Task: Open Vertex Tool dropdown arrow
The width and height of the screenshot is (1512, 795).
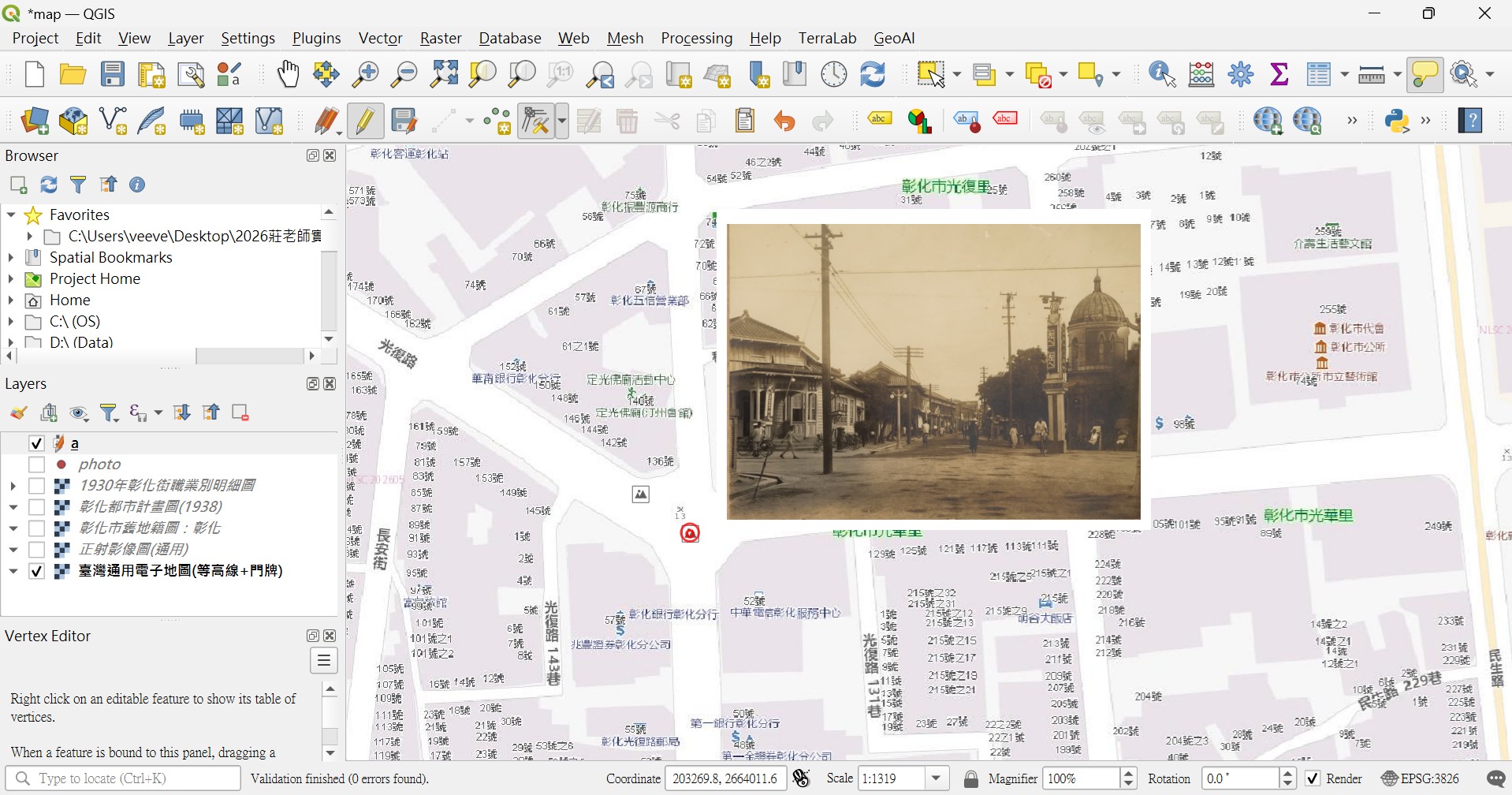Action: coord(561,121)
